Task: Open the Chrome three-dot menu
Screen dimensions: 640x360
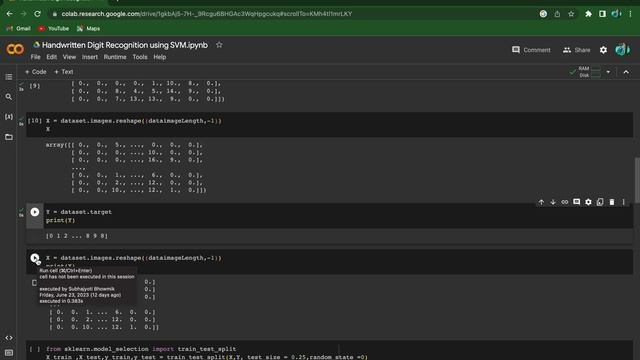Action: tap(630, 14)
